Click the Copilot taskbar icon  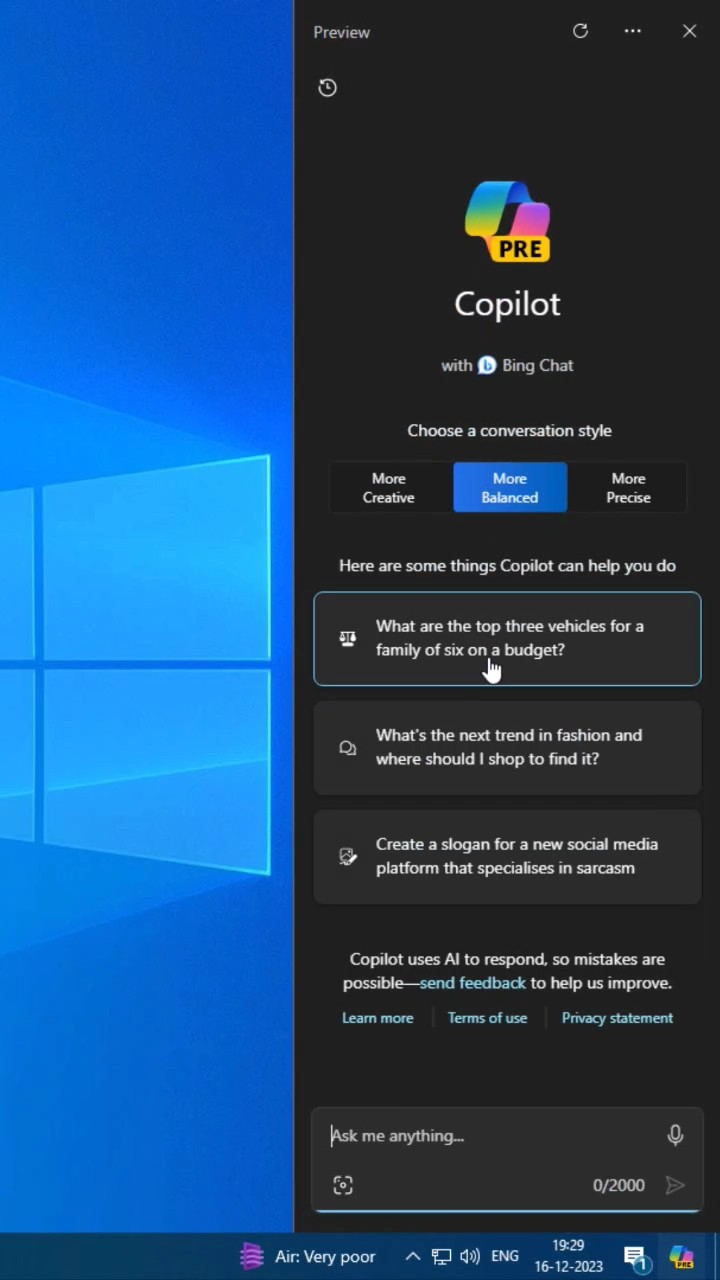[682, 1256]
